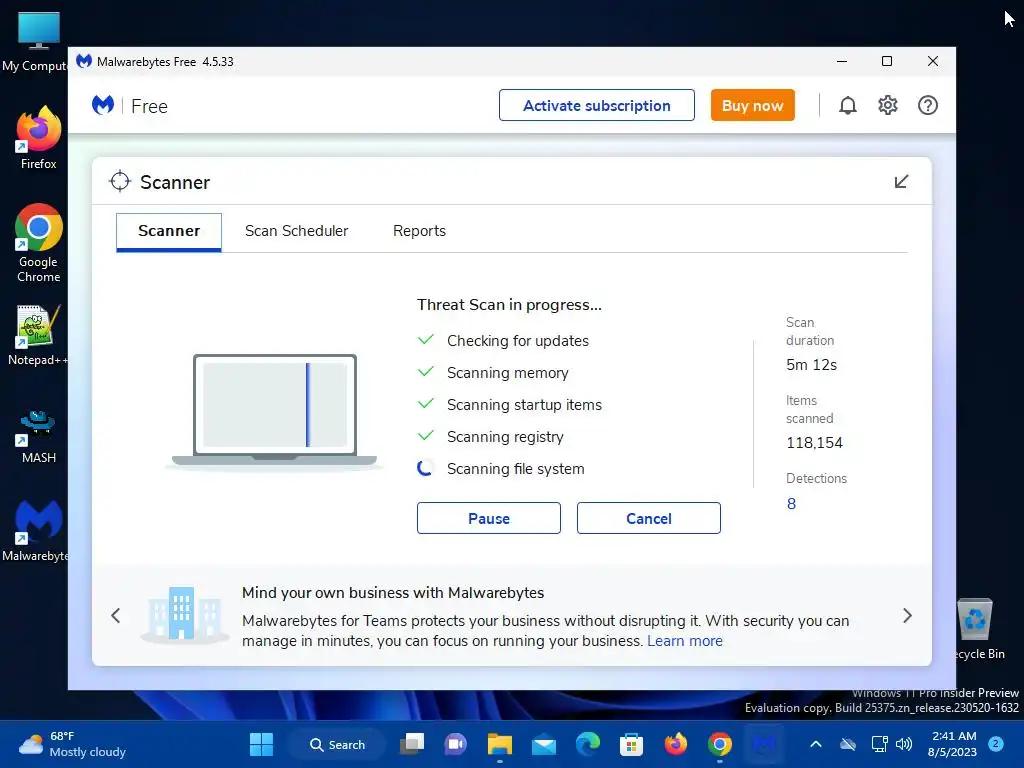Switch to the Scanner tab

click(x=169, y=231)
